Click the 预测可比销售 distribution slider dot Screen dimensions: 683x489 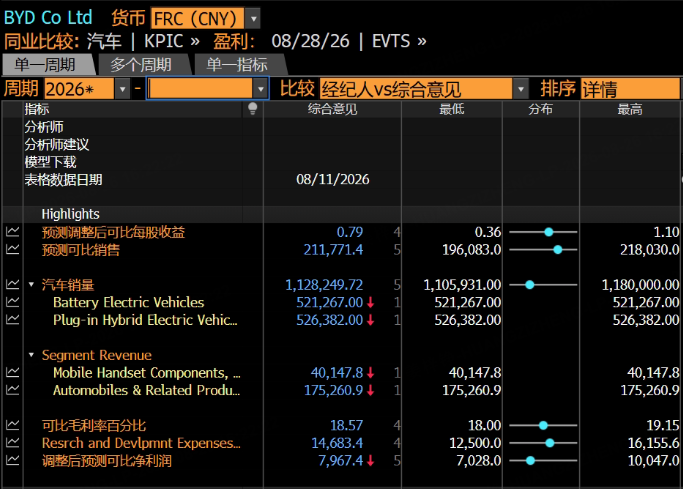click(x=558, y=250)
